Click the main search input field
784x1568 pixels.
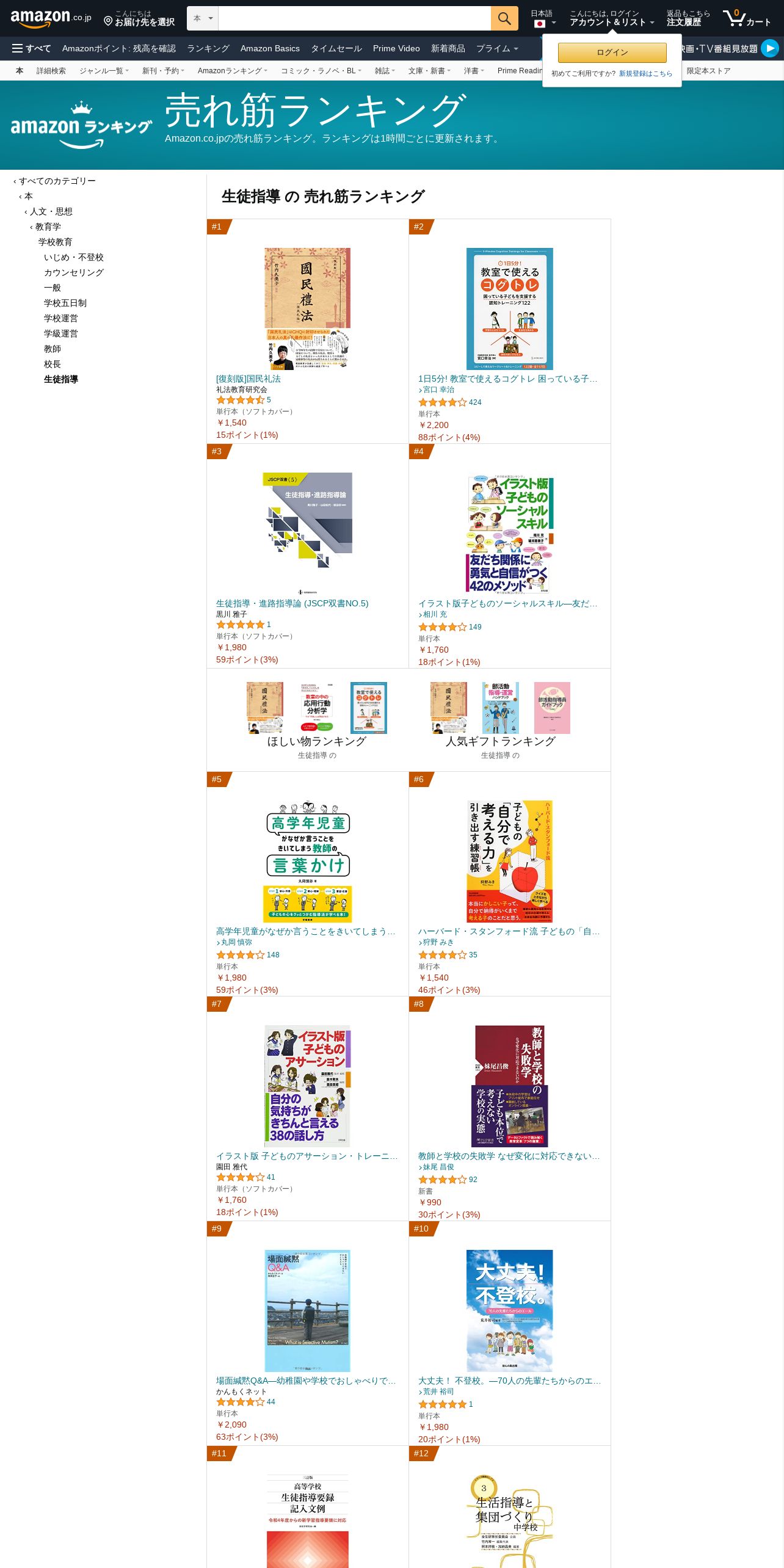pyautogui.click(x=355, y=18)
